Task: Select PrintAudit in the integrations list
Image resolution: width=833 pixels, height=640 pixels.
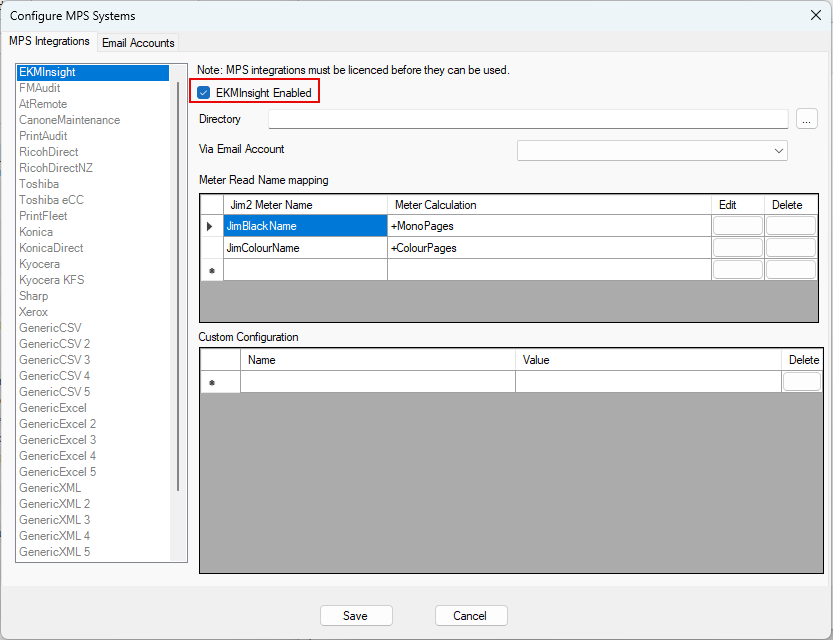Action: coord(93,136)
